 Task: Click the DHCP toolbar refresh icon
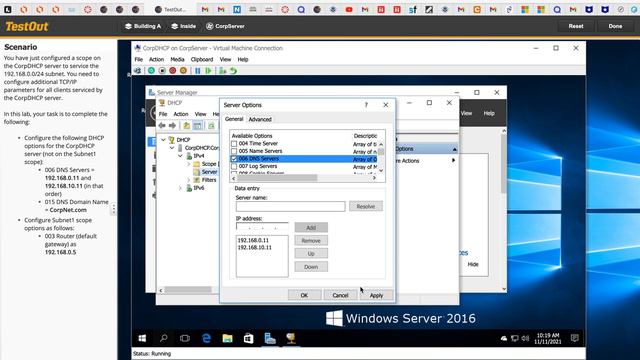point(211,125)
